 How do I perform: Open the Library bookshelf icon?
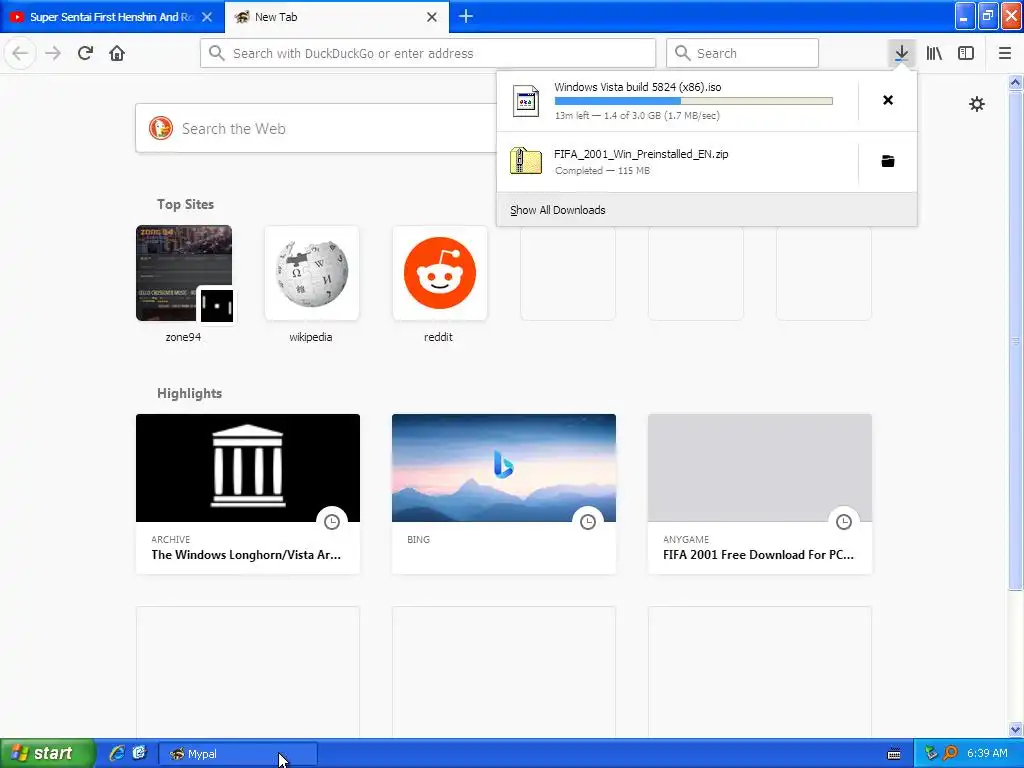(x=934, y=53)
